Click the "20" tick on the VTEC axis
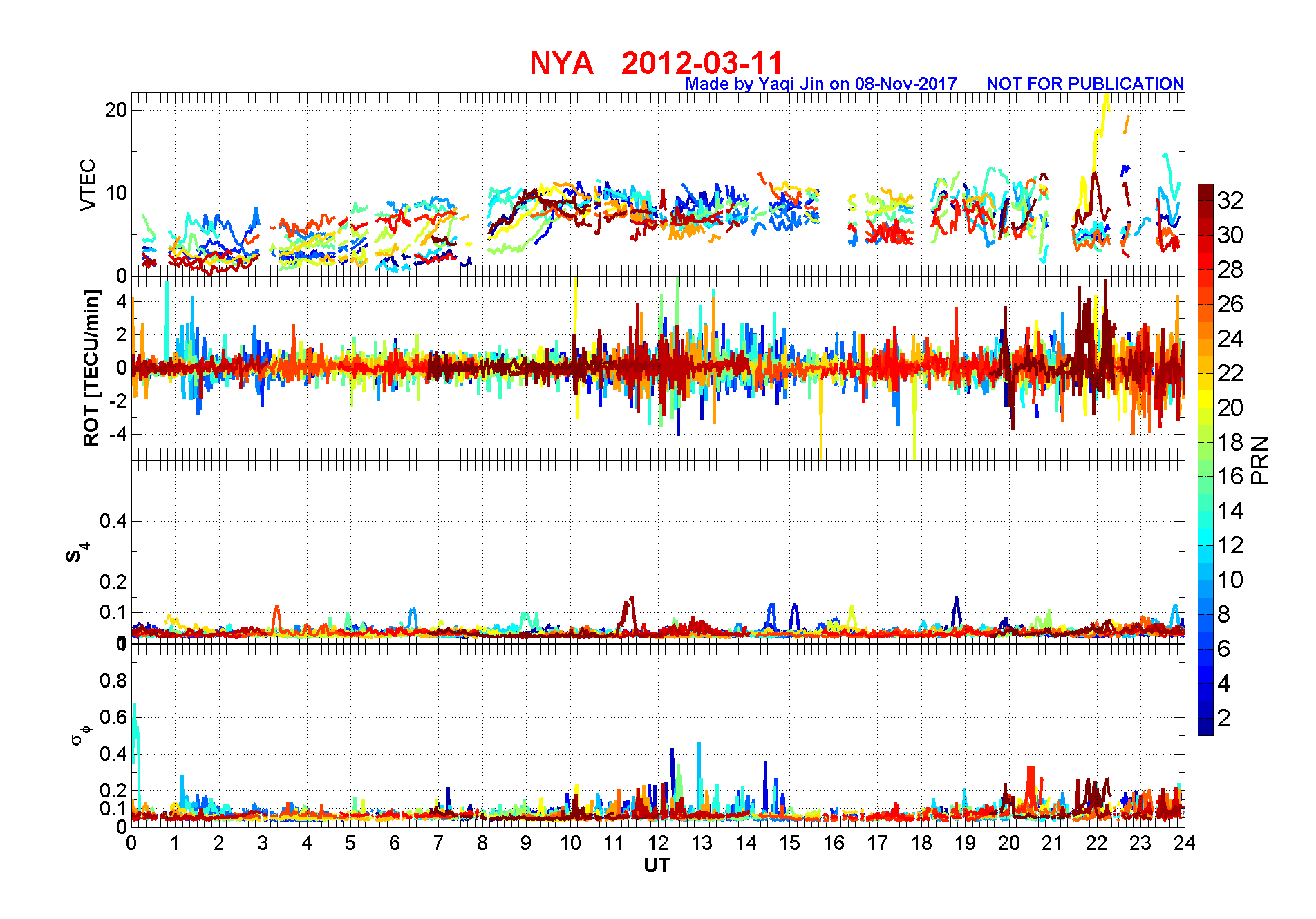1316x919 pixels. click(116, 110)
